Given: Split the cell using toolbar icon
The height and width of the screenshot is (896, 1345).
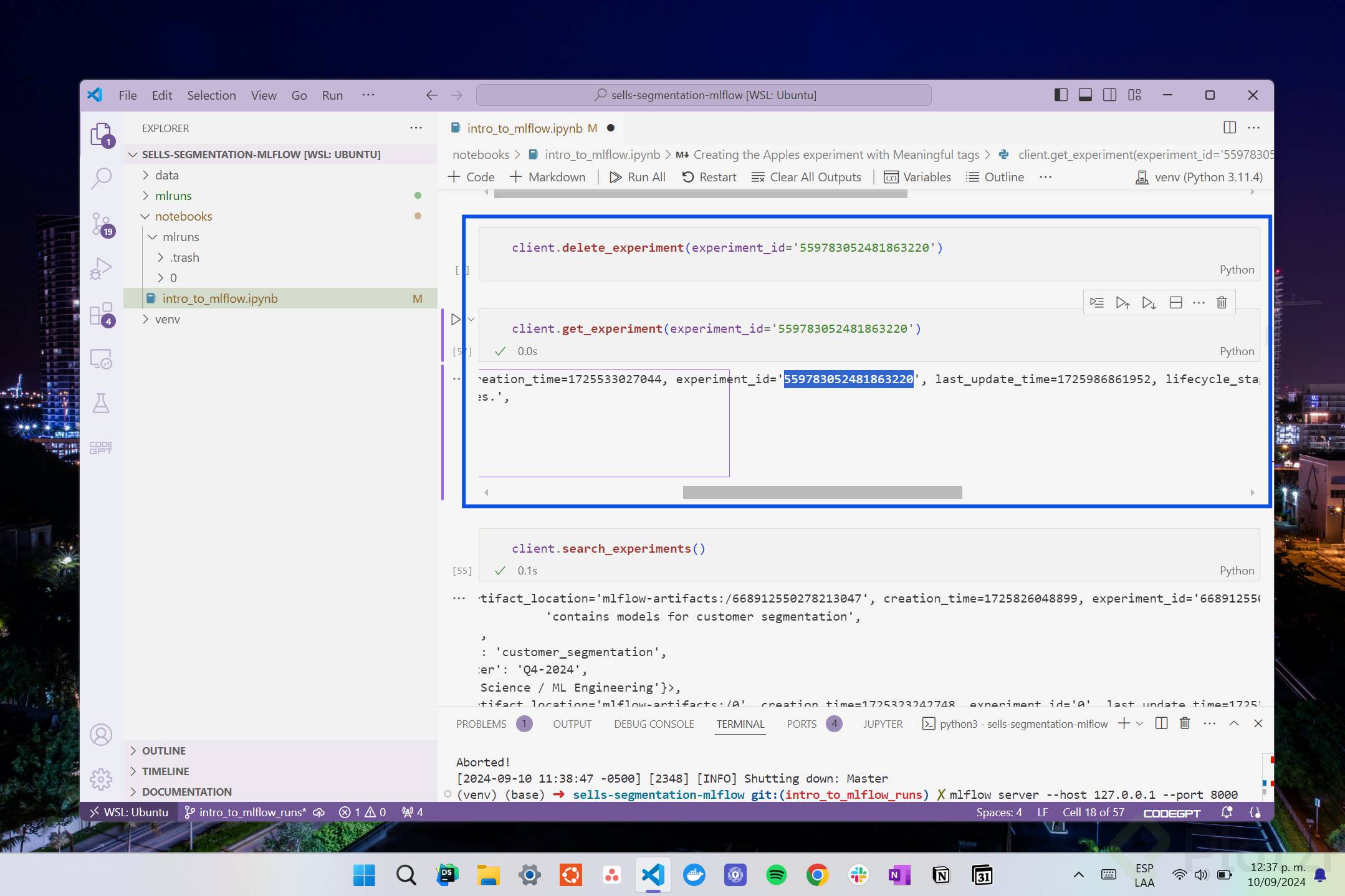Looking at the screenshot, I should point(1175,303).
